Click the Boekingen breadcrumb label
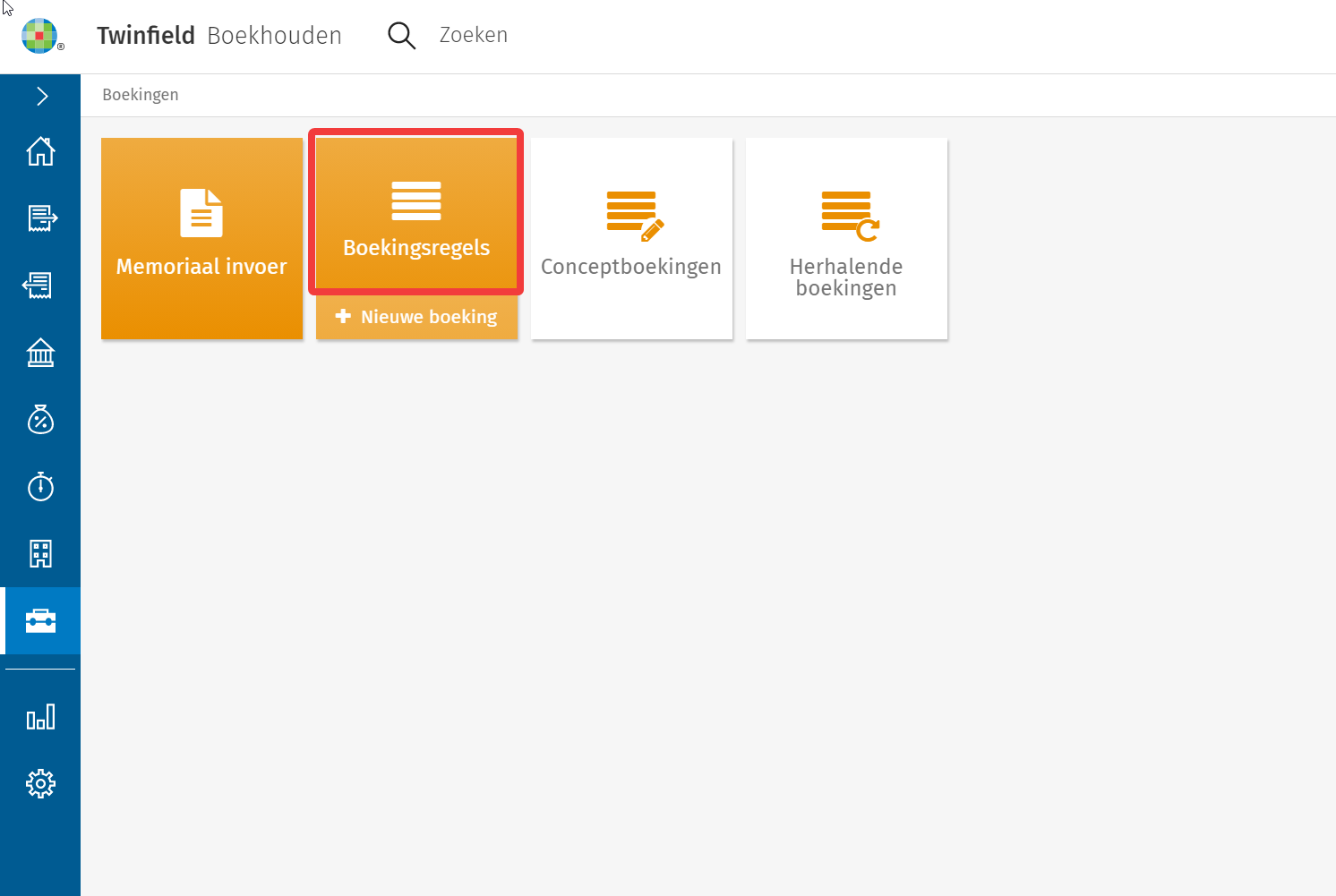The image size is (1336, 896). click(141, 95)
